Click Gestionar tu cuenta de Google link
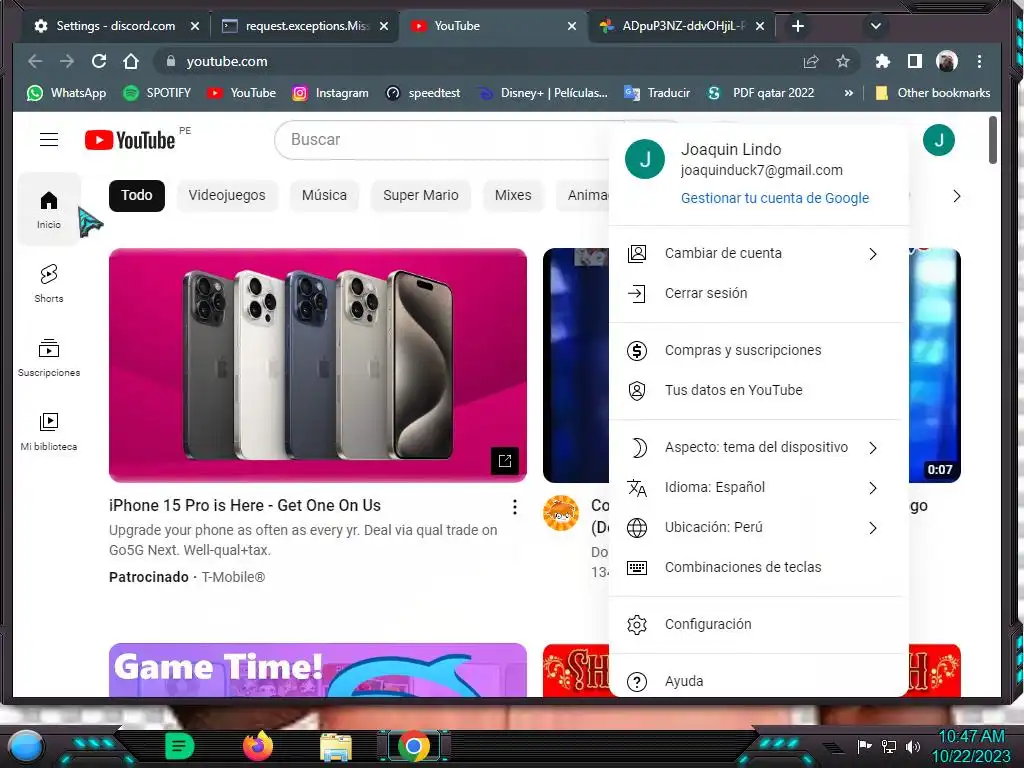This screenshot has height=768, width=1024. [775, 198]
